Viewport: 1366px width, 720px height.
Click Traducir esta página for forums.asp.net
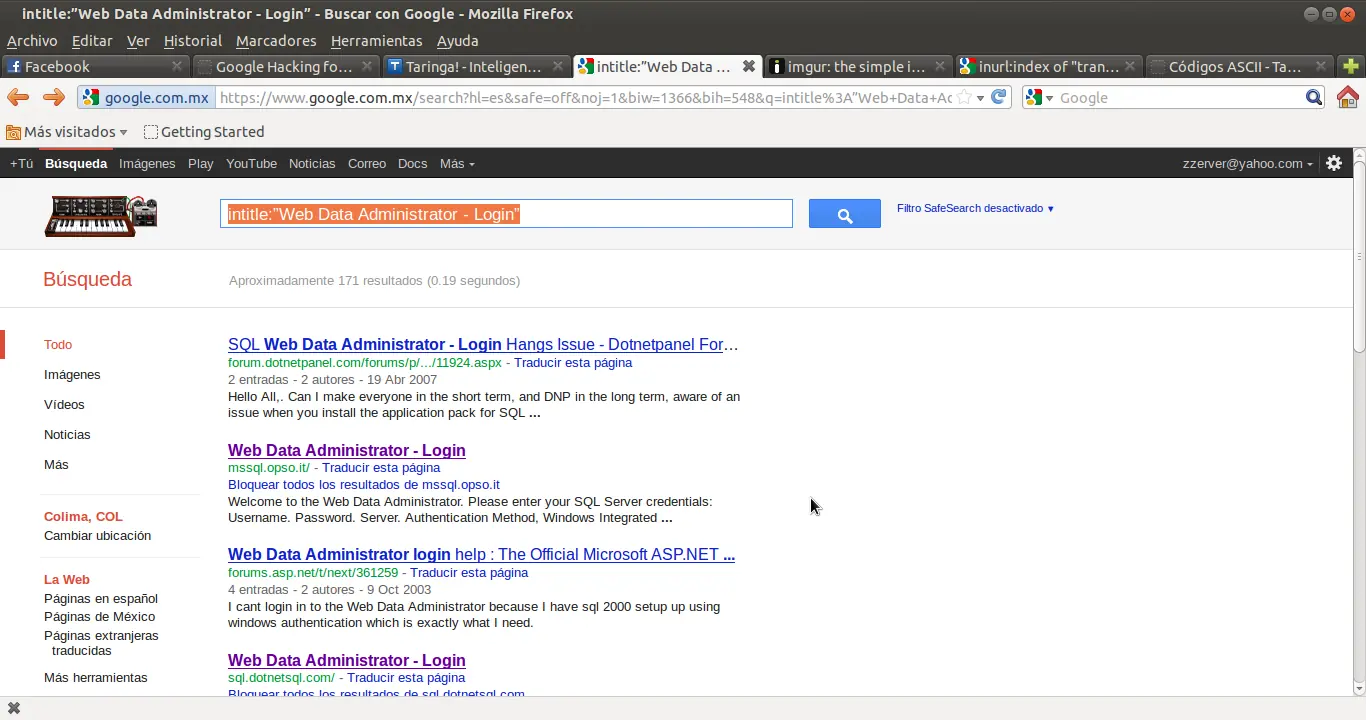[x=469, y=572]
